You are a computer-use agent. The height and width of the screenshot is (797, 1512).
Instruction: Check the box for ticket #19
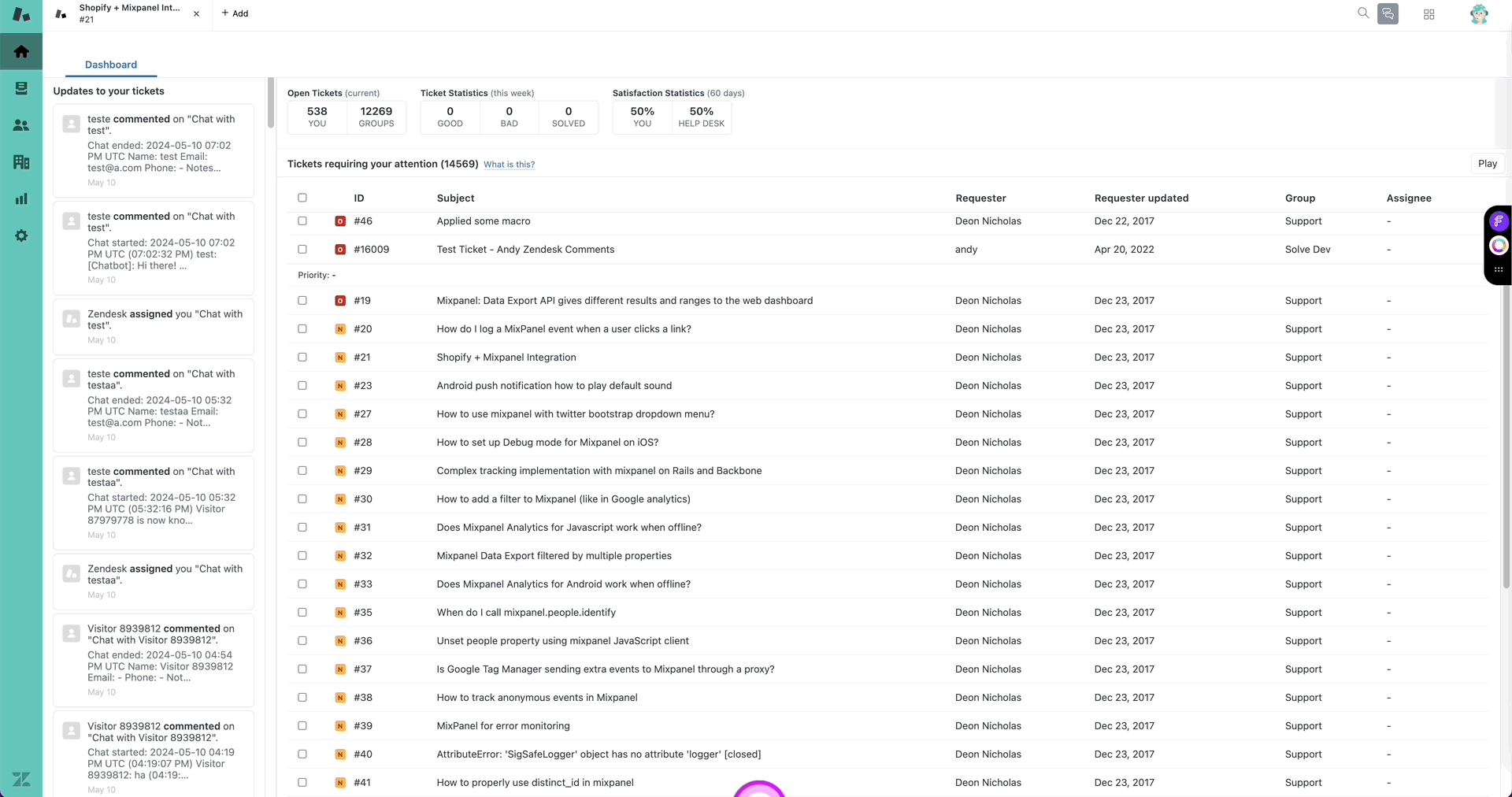(302, 301)
